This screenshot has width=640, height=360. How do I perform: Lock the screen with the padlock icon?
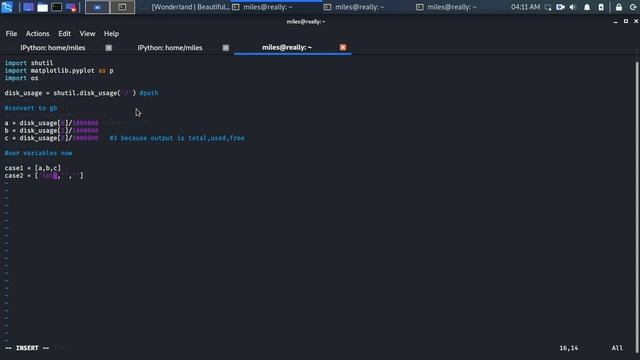[619, 7]
